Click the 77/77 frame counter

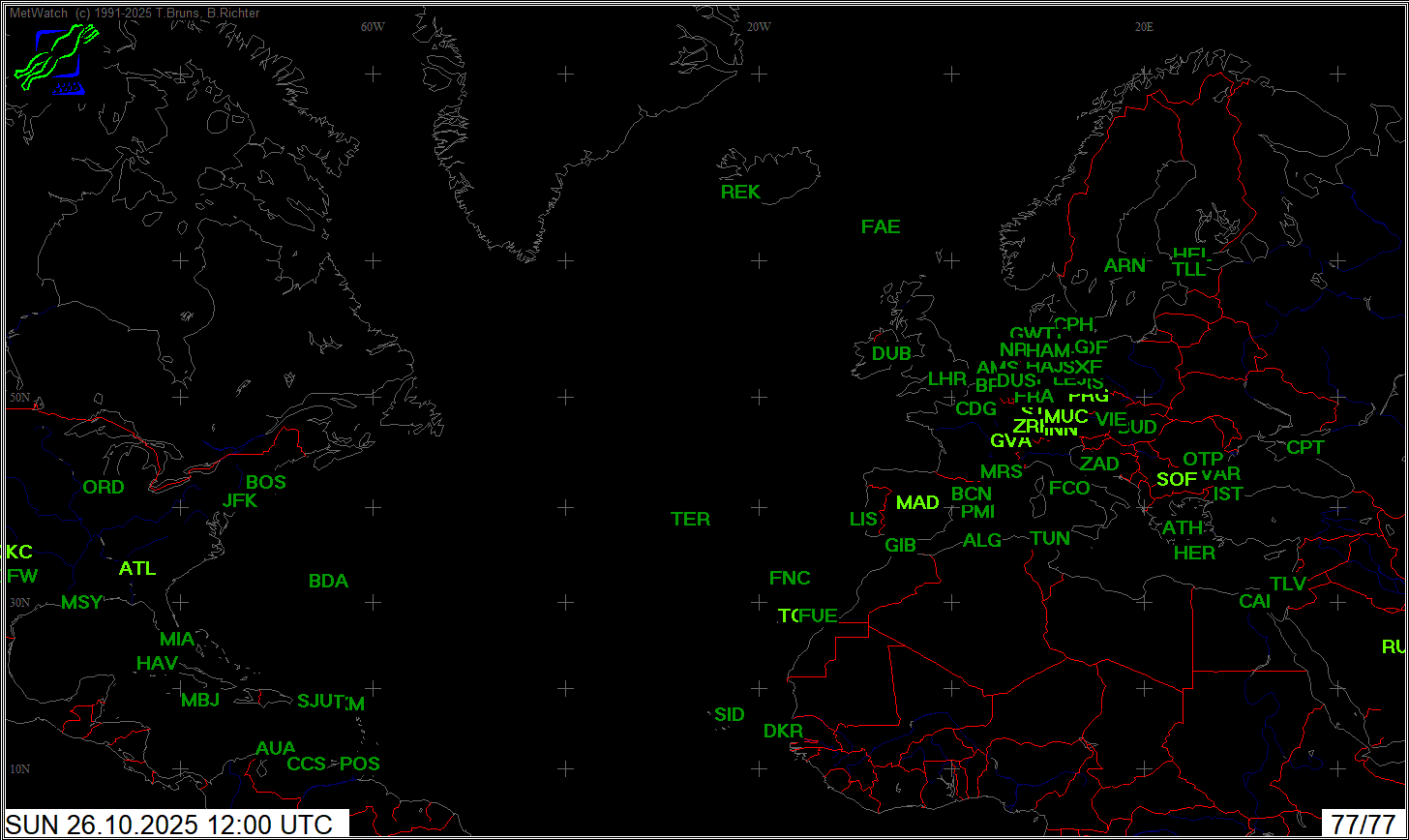[x=1364, y=825]
